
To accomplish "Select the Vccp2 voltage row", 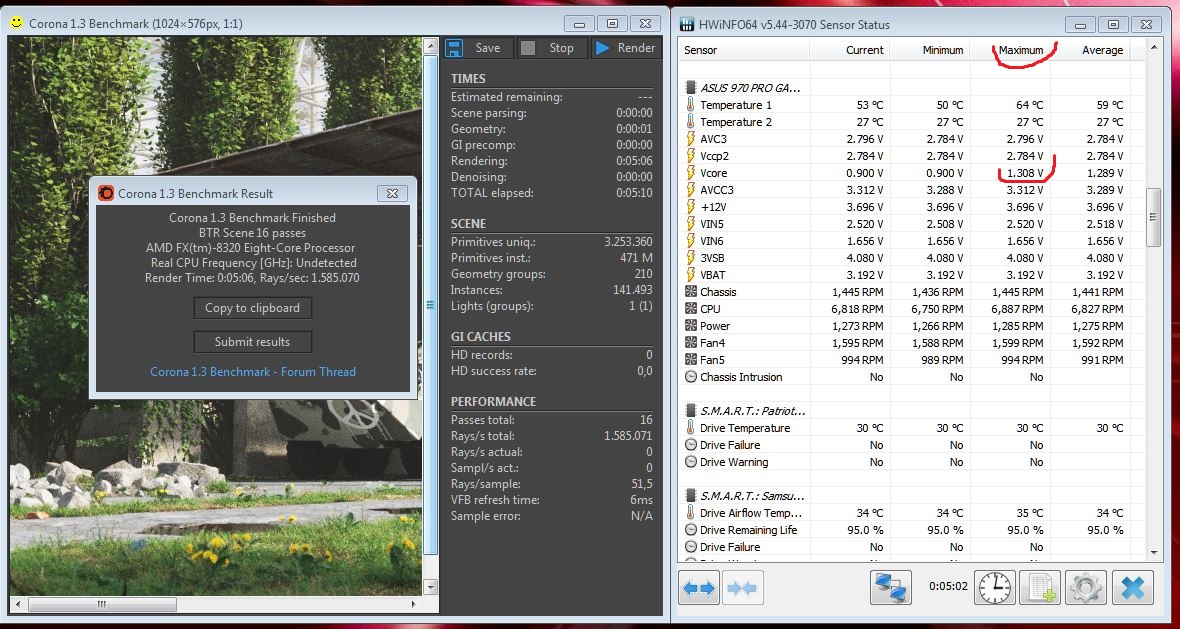I will (911, 156).
